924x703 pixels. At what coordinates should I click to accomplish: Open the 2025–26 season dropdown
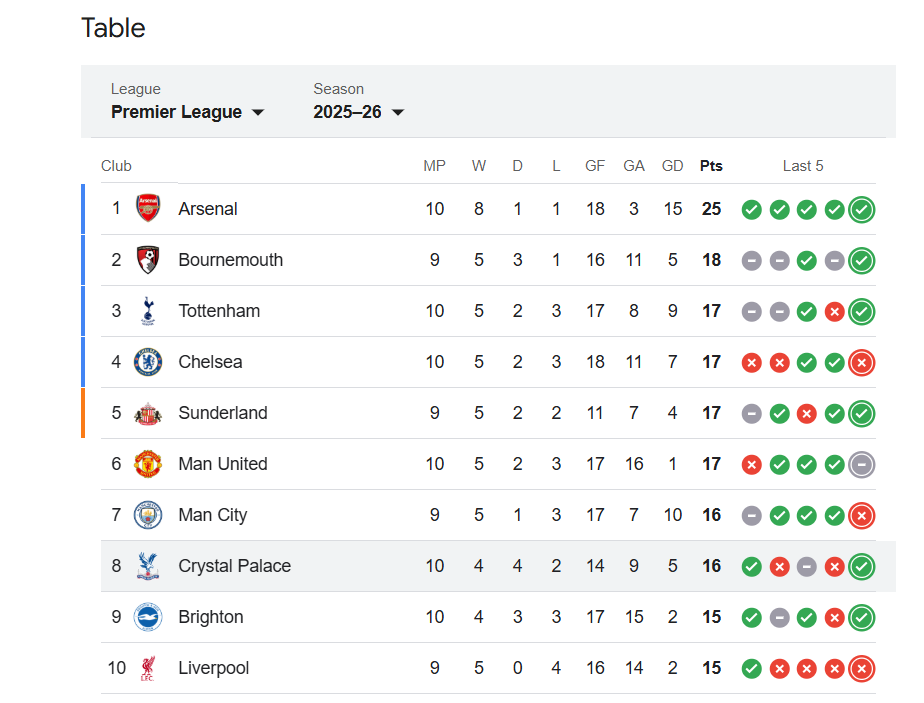click(x=358, y=112)
